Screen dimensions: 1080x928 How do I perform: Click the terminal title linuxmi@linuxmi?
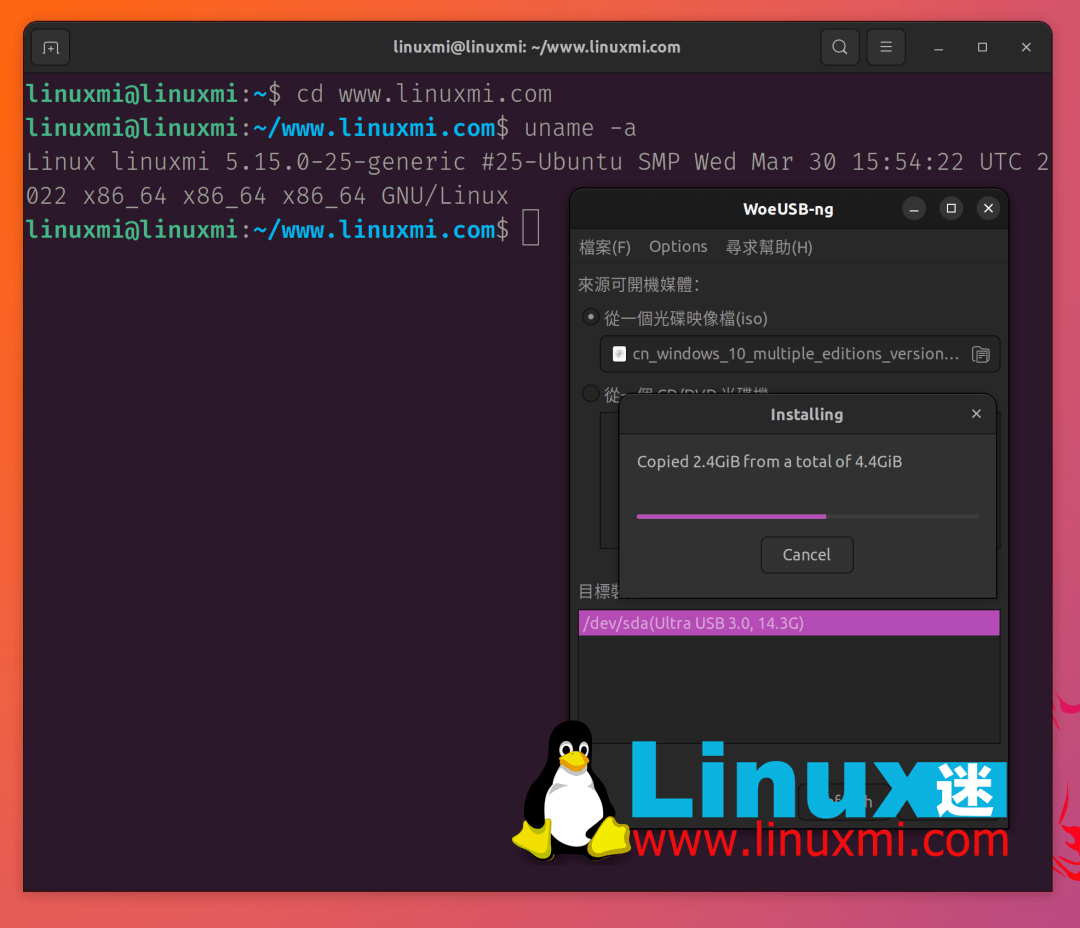(537, 47)
